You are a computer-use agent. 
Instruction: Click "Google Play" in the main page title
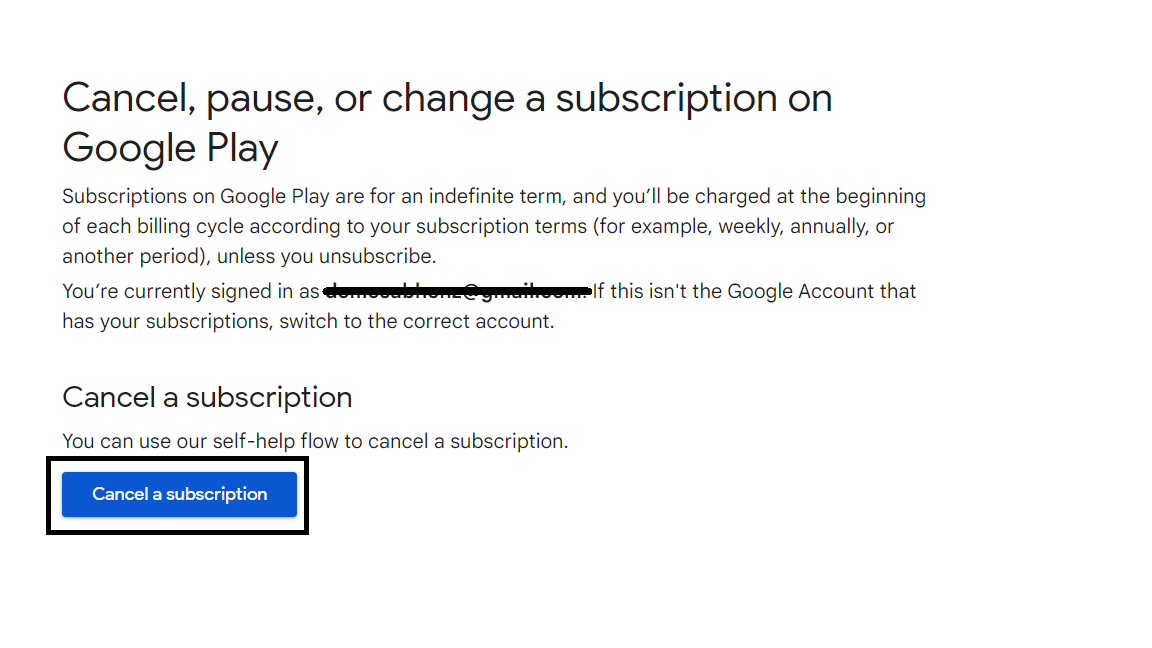click(x=170, y=148)
